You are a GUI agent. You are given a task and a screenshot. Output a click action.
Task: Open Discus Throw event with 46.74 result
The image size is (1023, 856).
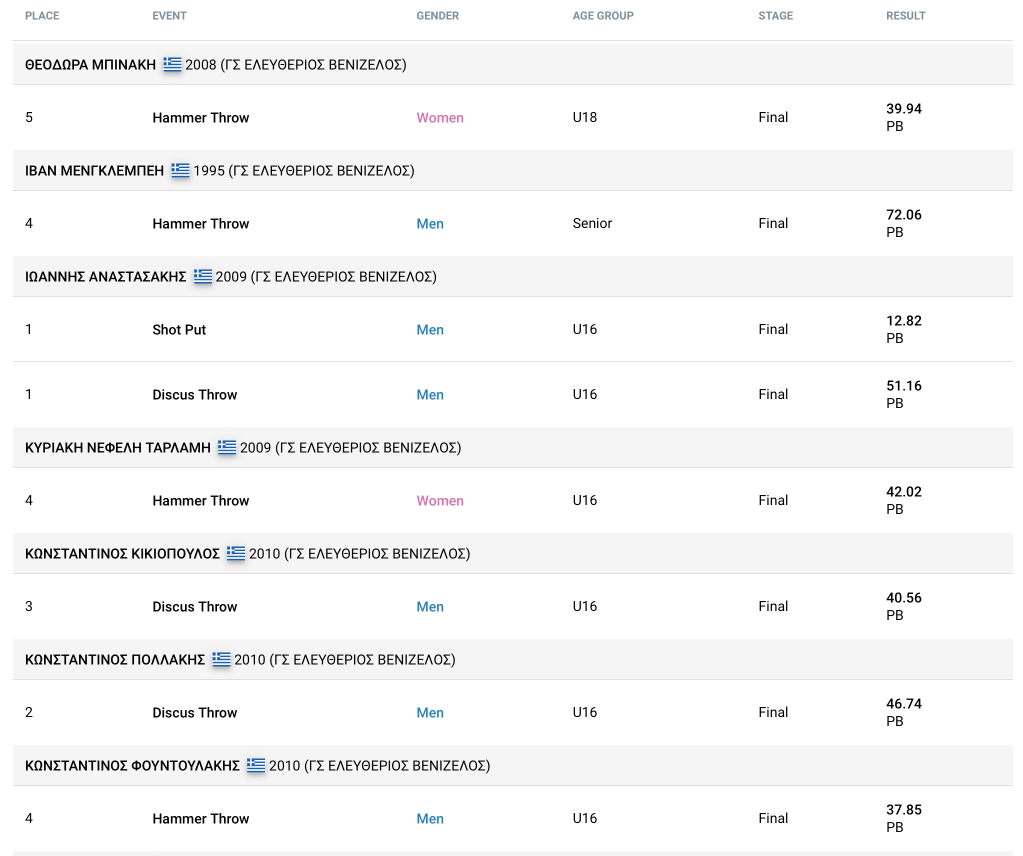point(194,713)
